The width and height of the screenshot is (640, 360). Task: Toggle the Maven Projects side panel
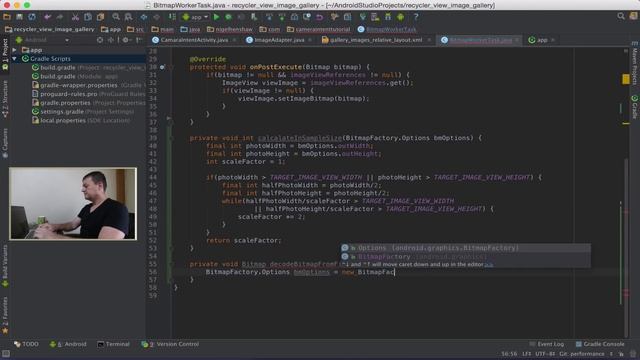pyautogui.click(x=635, y=63)
